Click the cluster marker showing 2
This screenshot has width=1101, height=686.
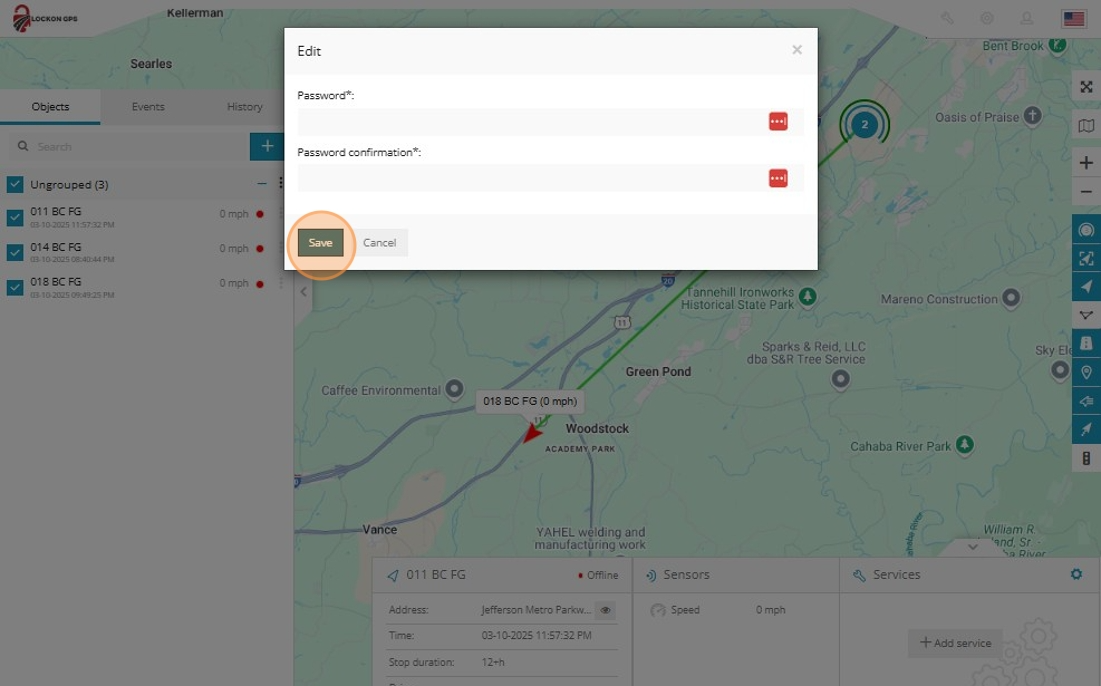[x=864, y=125]
